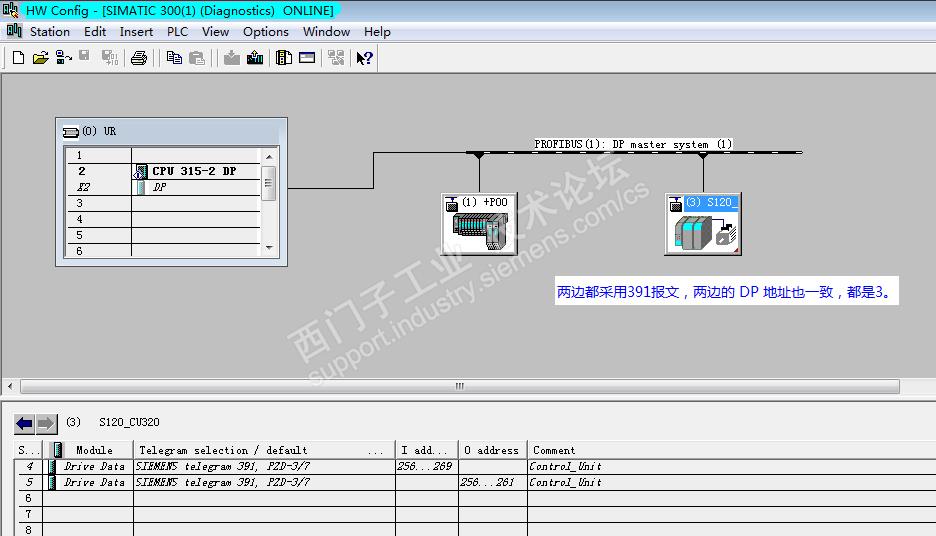Open the View menu
936x536 pixels.
pos(215,32)
